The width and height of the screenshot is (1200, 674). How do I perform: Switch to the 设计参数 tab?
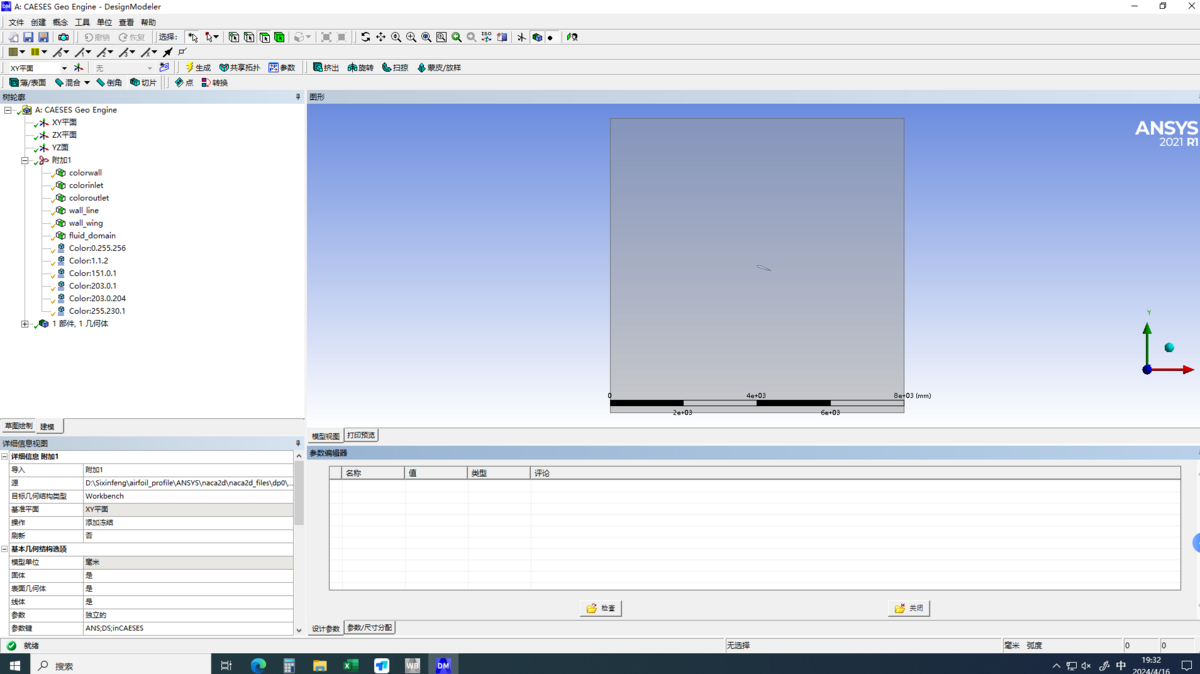click(x=326, y=628)
